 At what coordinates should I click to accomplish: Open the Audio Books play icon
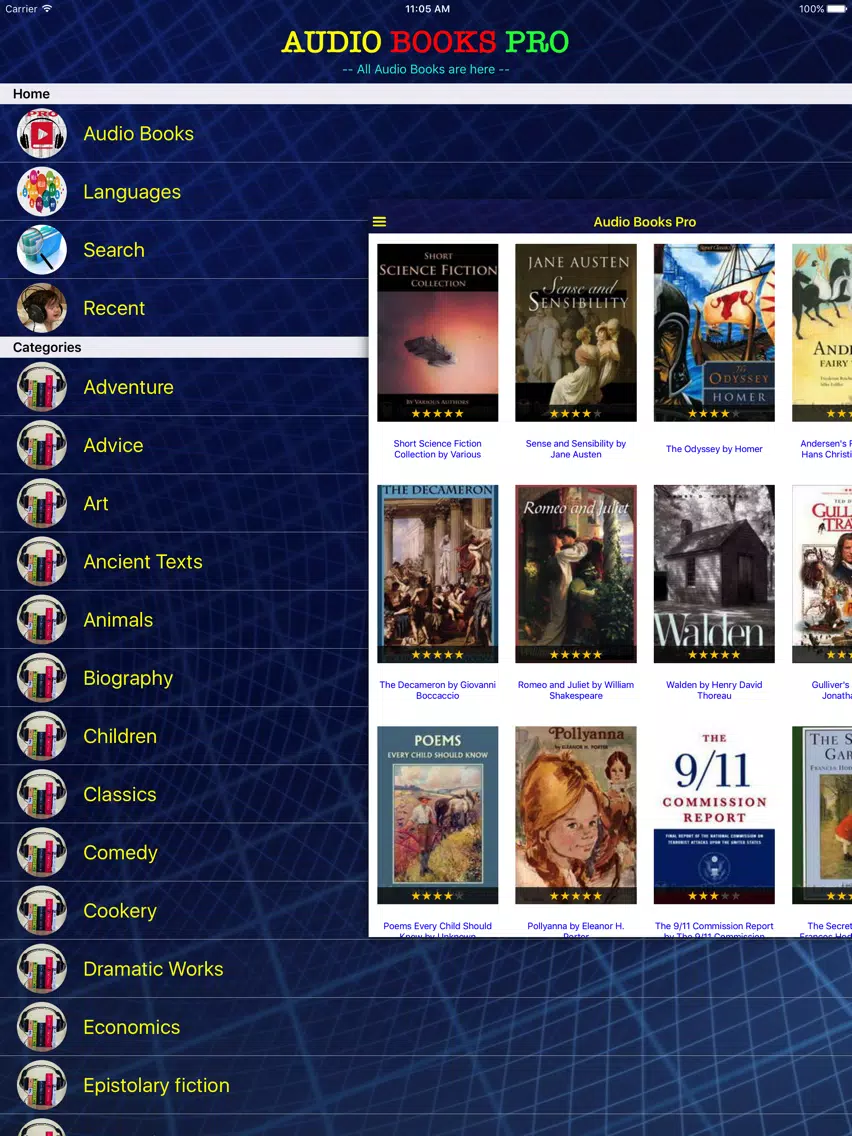tap(42, 133)
